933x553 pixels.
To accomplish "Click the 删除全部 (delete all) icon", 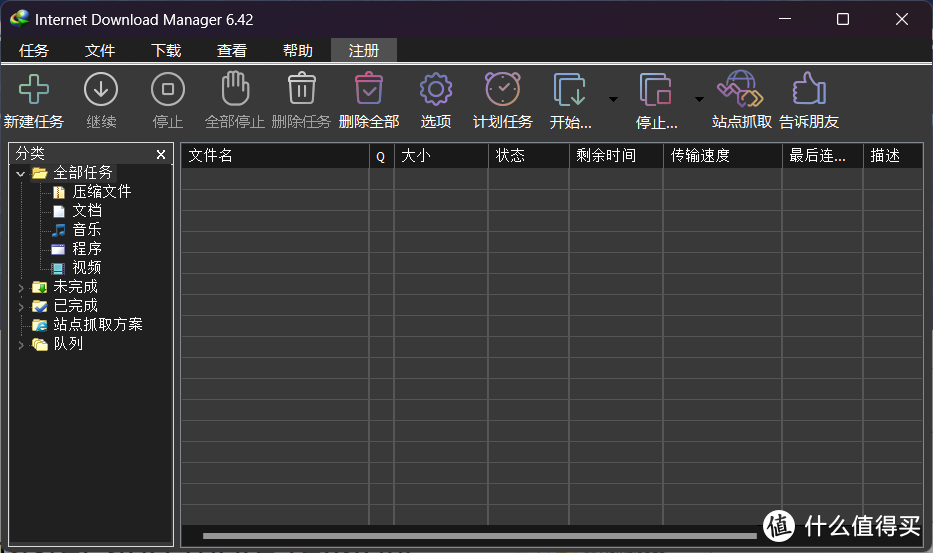I will [x=369, y=88].
